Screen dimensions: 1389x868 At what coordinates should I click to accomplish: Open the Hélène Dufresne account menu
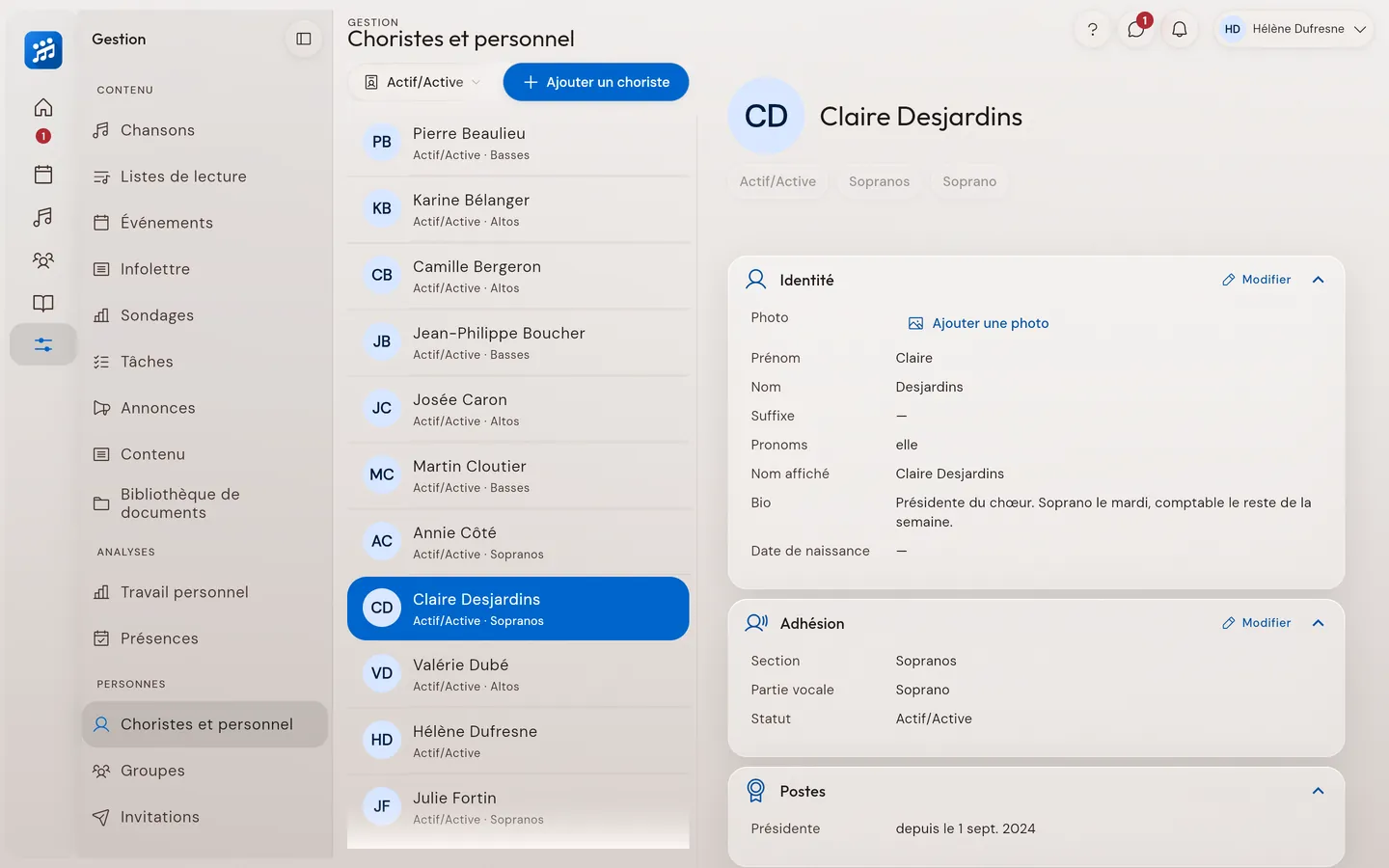pyautogui.click(x=1294, y=29)
